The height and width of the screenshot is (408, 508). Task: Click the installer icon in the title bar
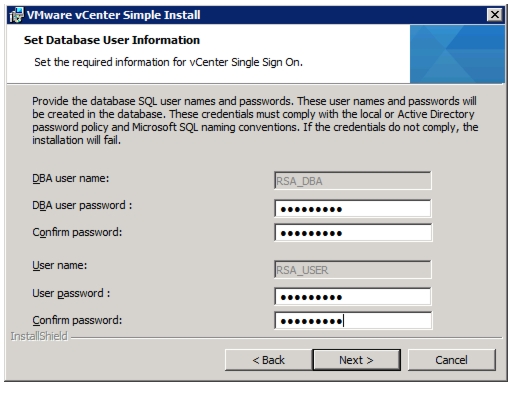[16, 15]
